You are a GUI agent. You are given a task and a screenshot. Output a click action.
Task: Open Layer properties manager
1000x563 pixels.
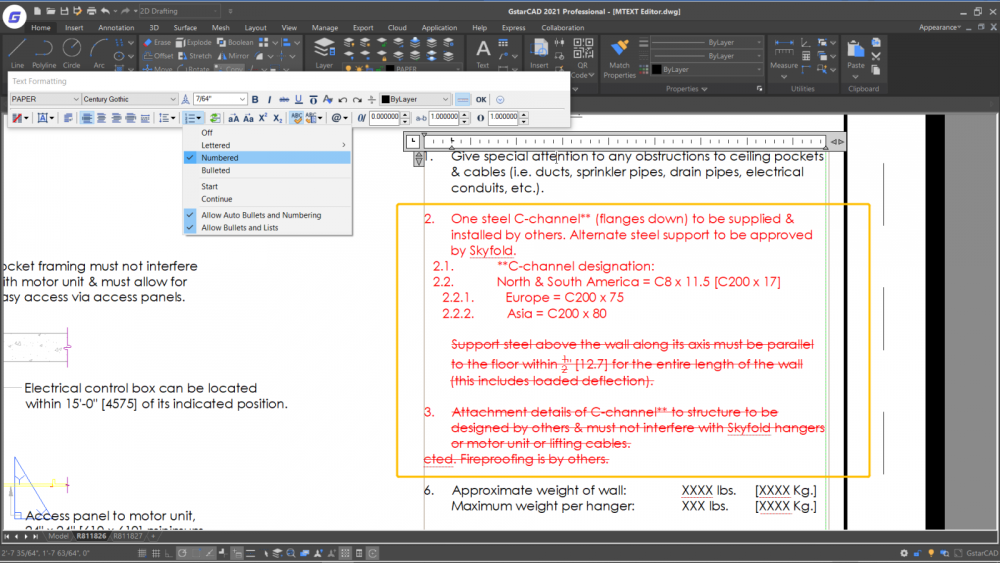coord(324,52)
